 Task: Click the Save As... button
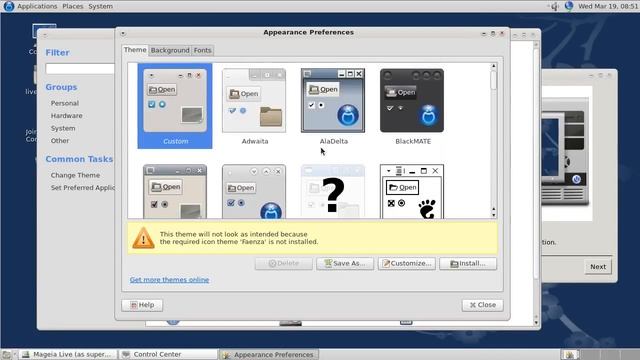coord(345,264)
